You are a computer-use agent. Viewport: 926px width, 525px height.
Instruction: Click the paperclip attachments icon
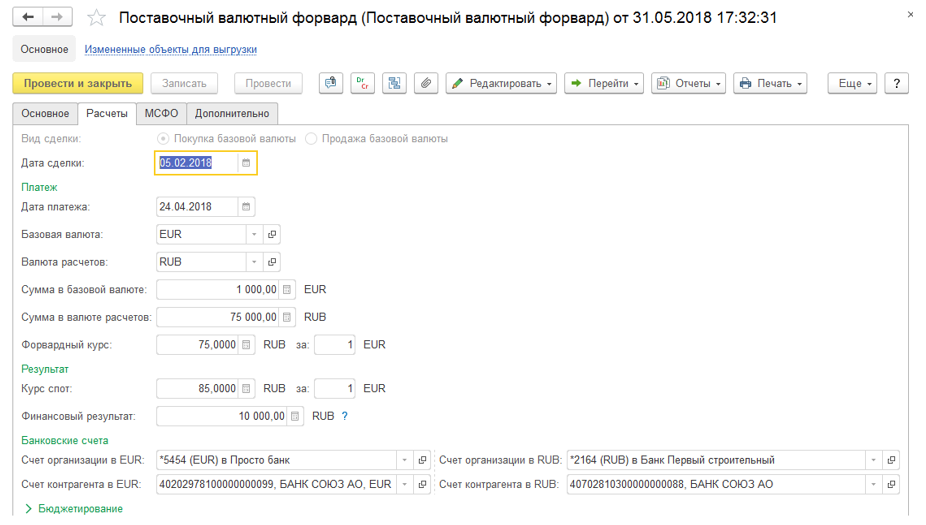coord(426,83)
